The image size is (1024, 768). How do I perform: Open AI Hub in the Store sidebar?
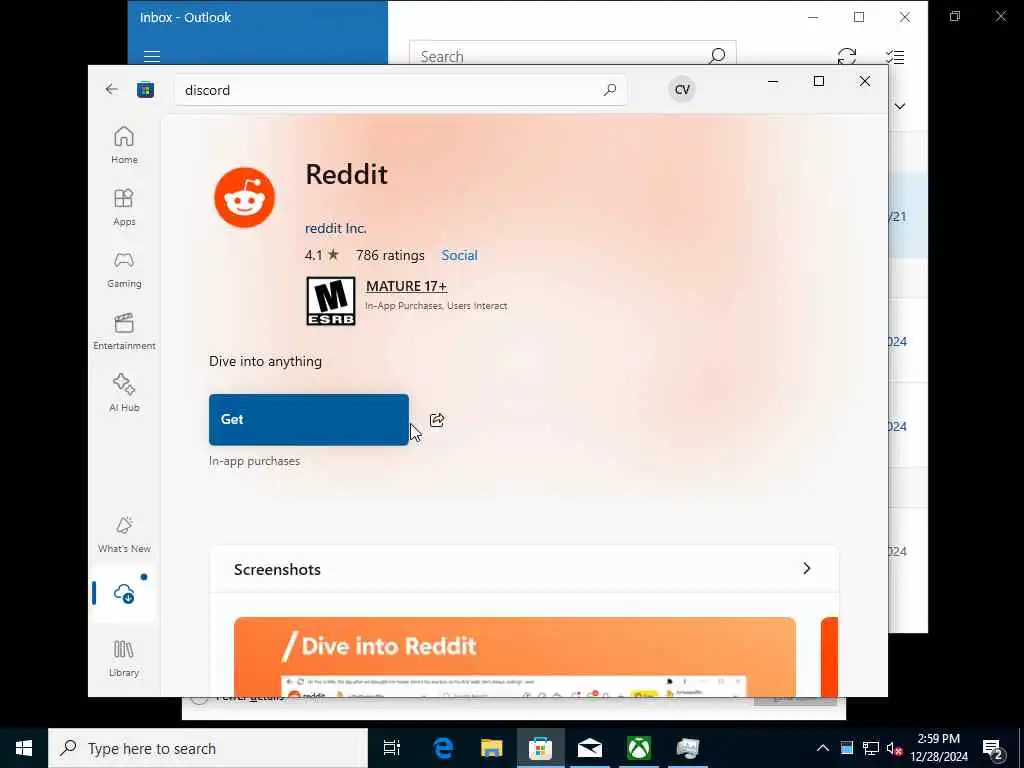[124, 393]
